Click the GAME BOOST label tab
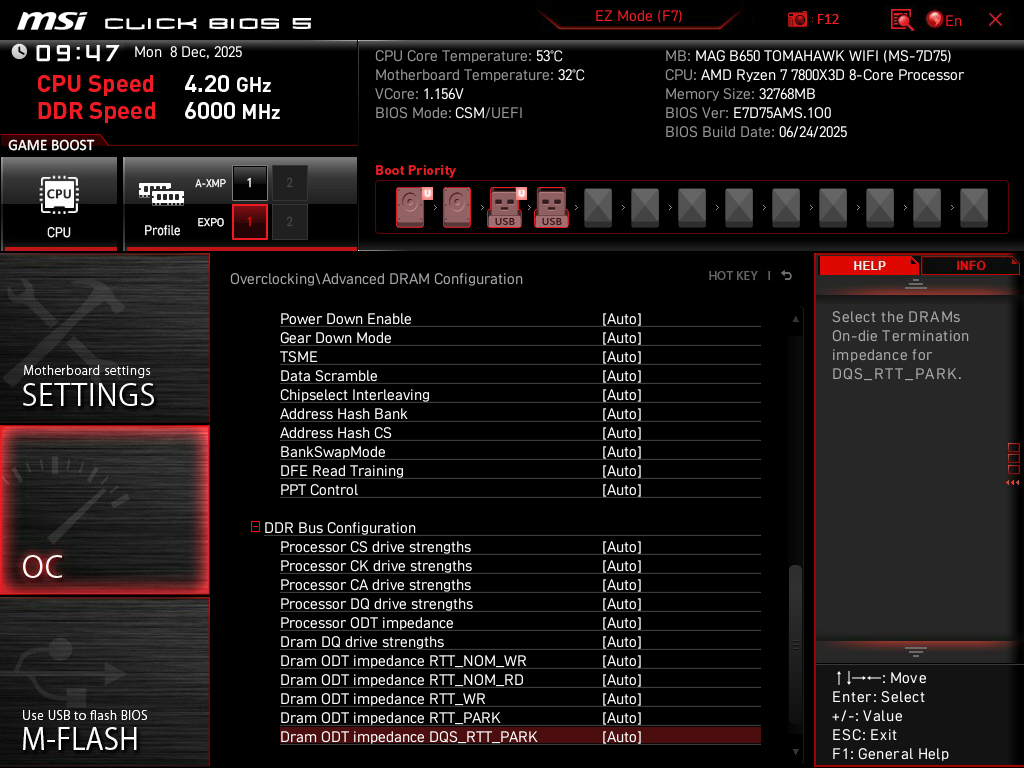The height and width of the screenshot is (768, 1024). tap(51, 145)
